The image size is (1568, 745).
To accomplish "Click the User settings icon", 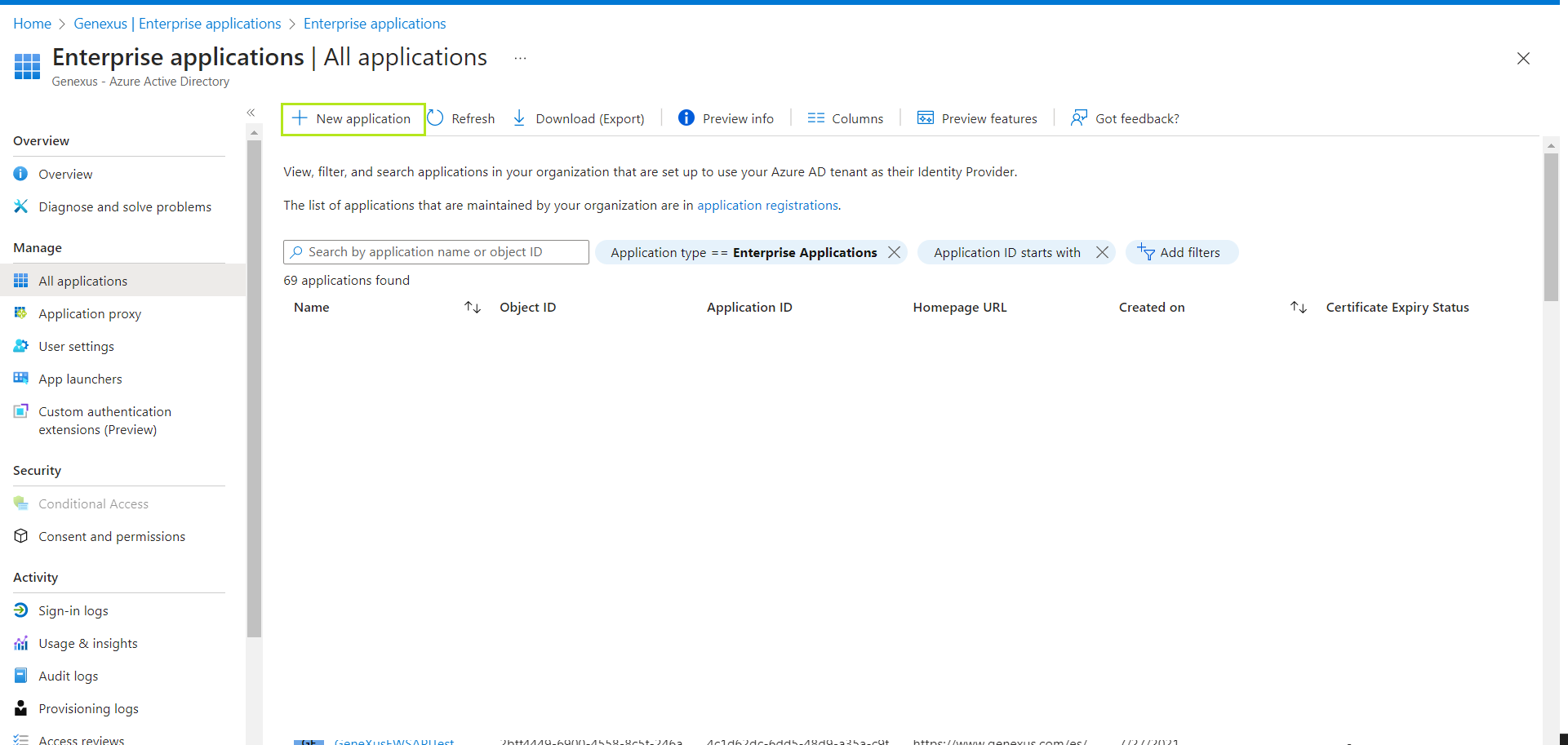I will click(x=21, y=346).
